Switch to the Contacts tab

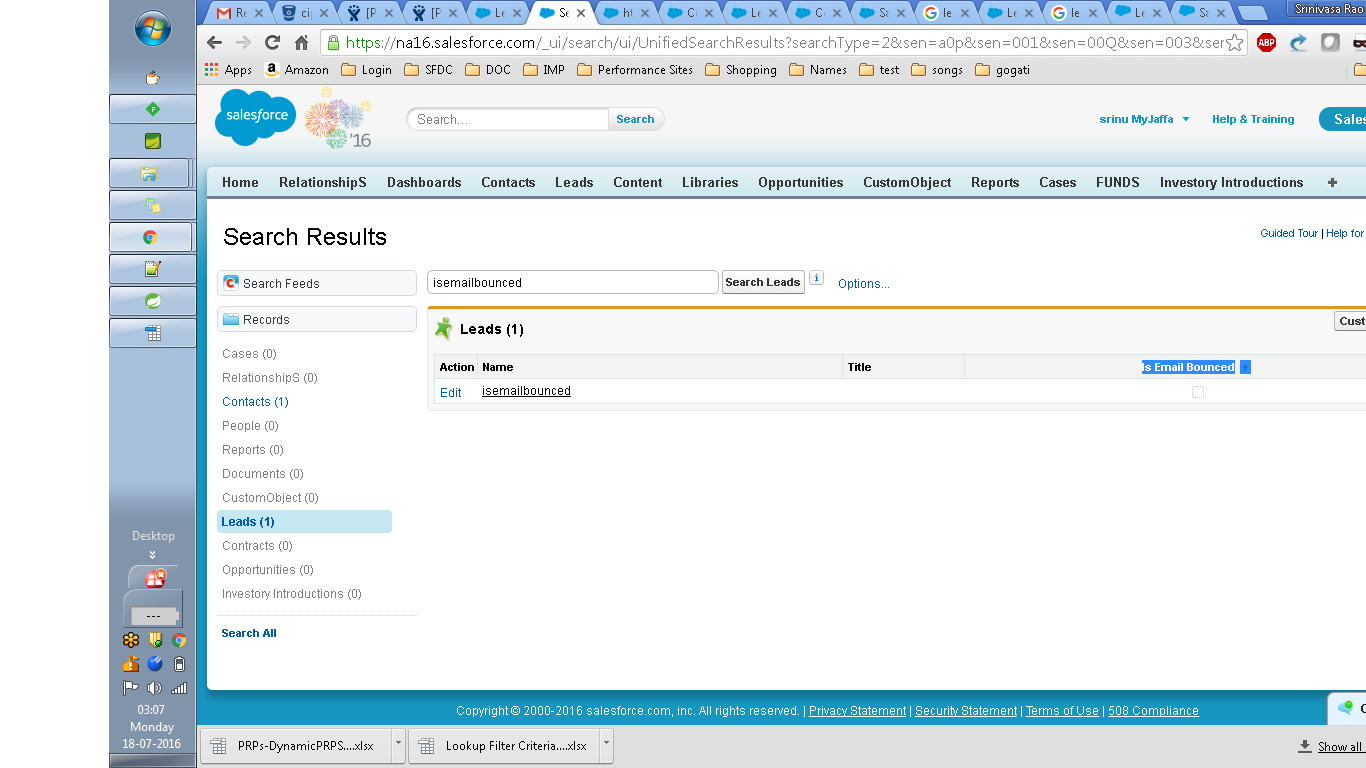(508, 182)
